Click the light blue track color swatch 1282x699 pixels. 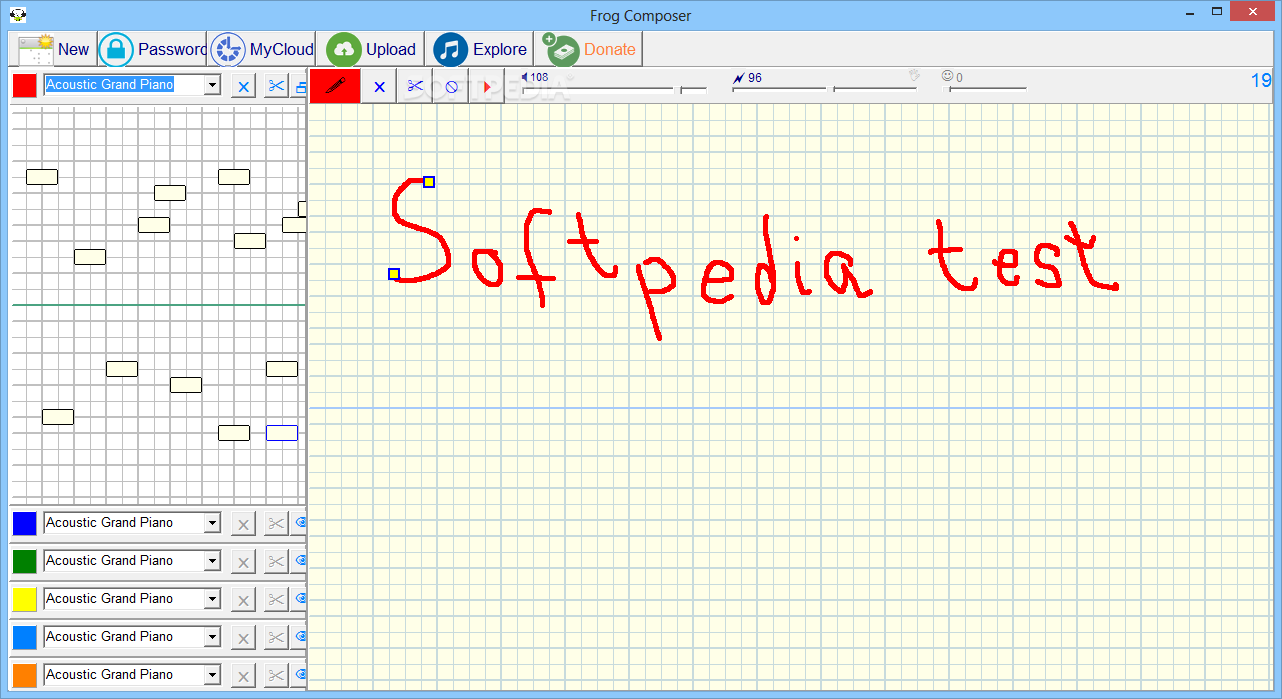click(25, 638)
